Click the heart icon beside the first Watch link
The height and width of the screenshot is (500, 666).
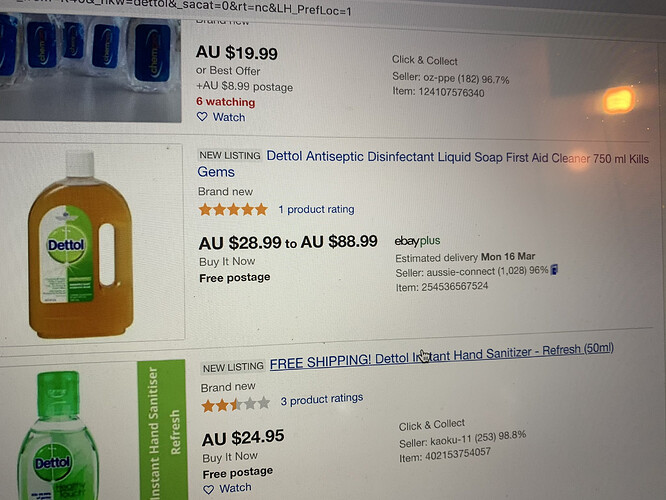[202, 117]
